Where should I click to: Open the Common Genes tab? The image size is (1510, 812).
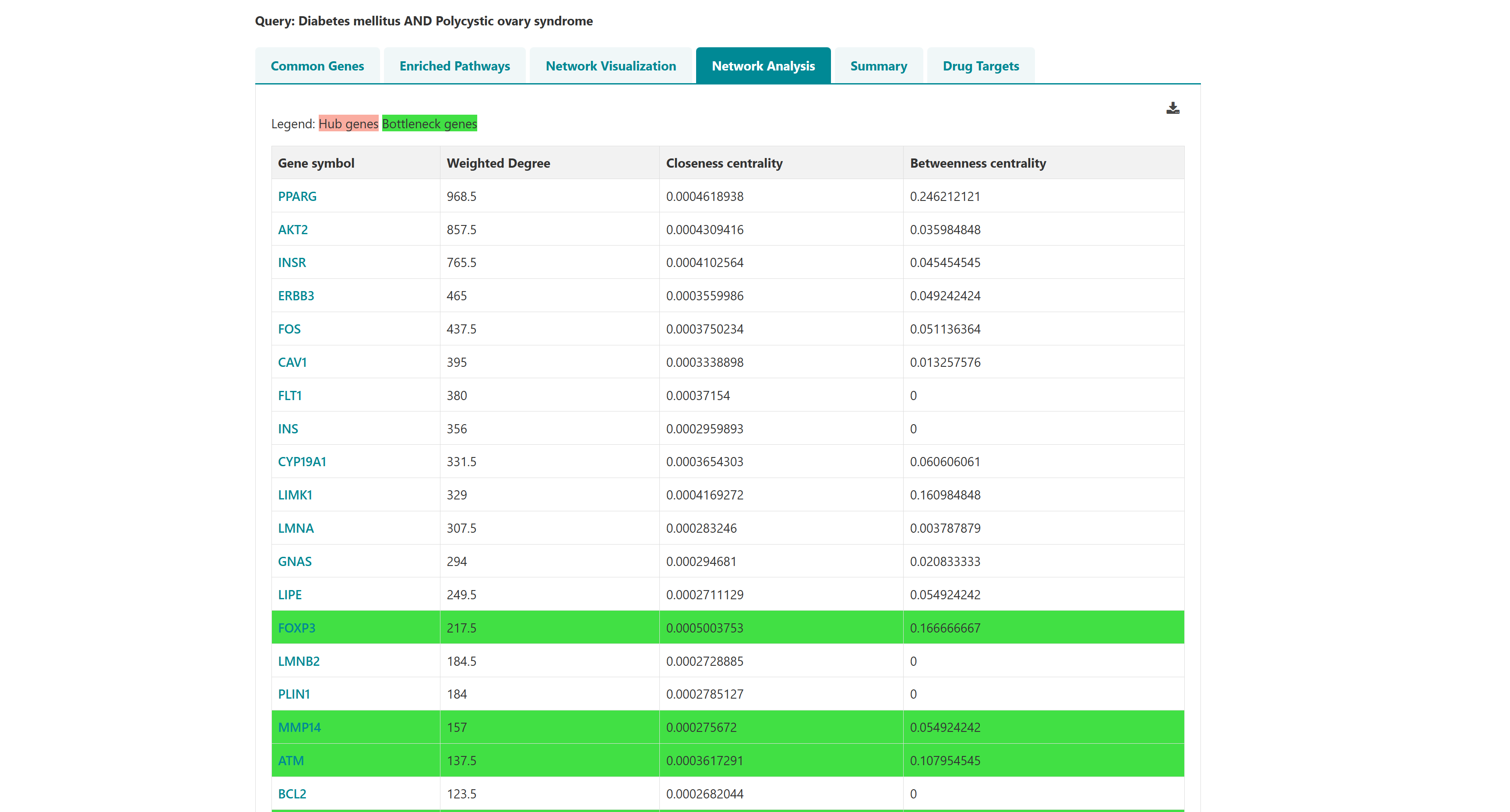tap(317, 66)
